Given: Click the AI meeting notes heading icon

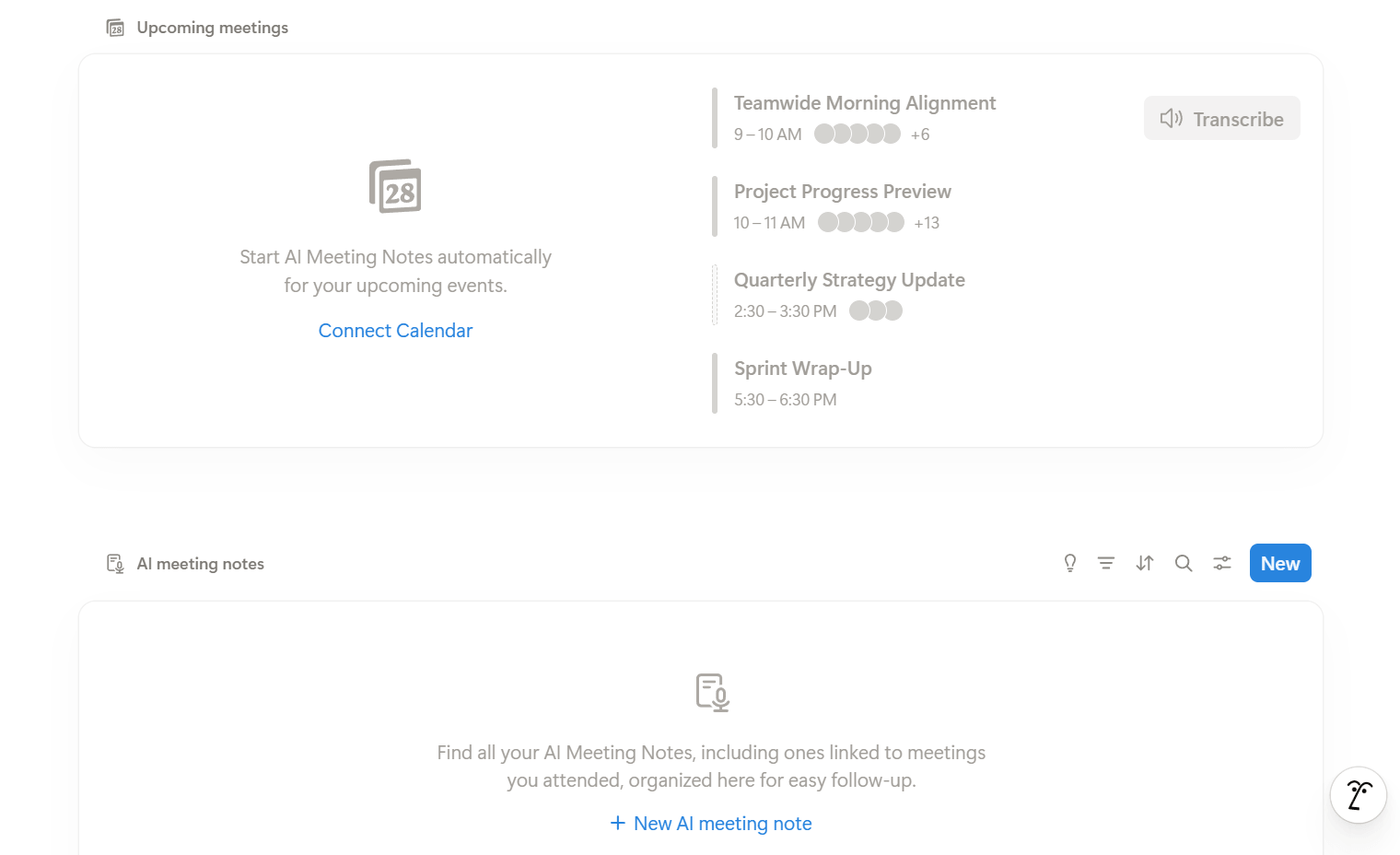Looking at the screenshot, I should (x=115, y=564).
